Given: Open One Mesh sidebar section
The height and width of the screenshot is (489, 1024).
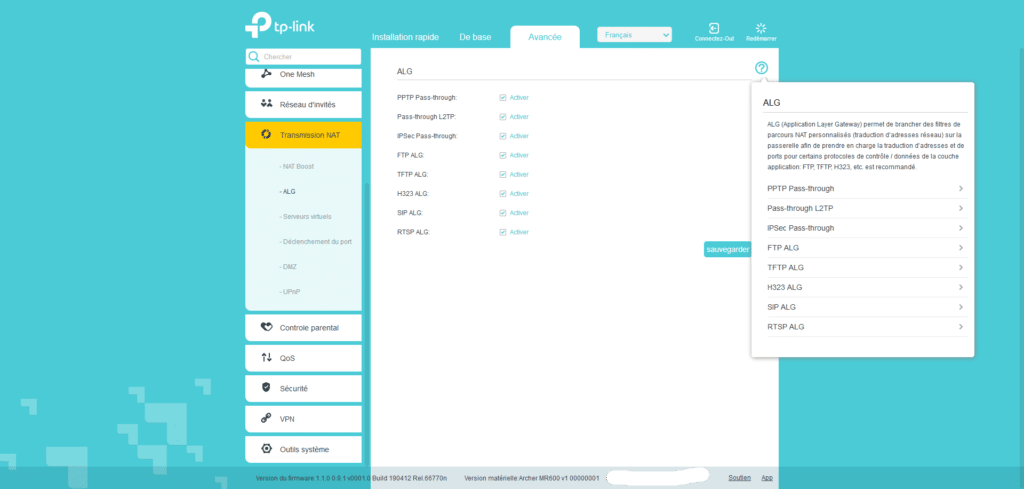Looking at the screenshot, I should [x=303, y=74].
